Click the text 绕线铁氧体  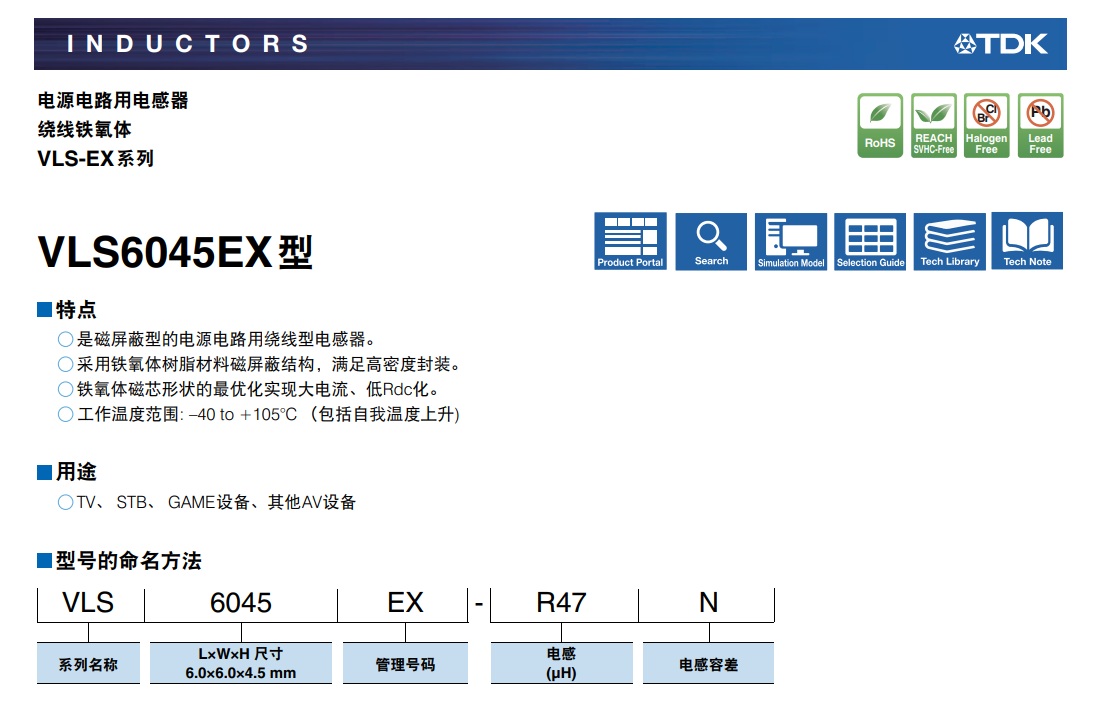85,130
